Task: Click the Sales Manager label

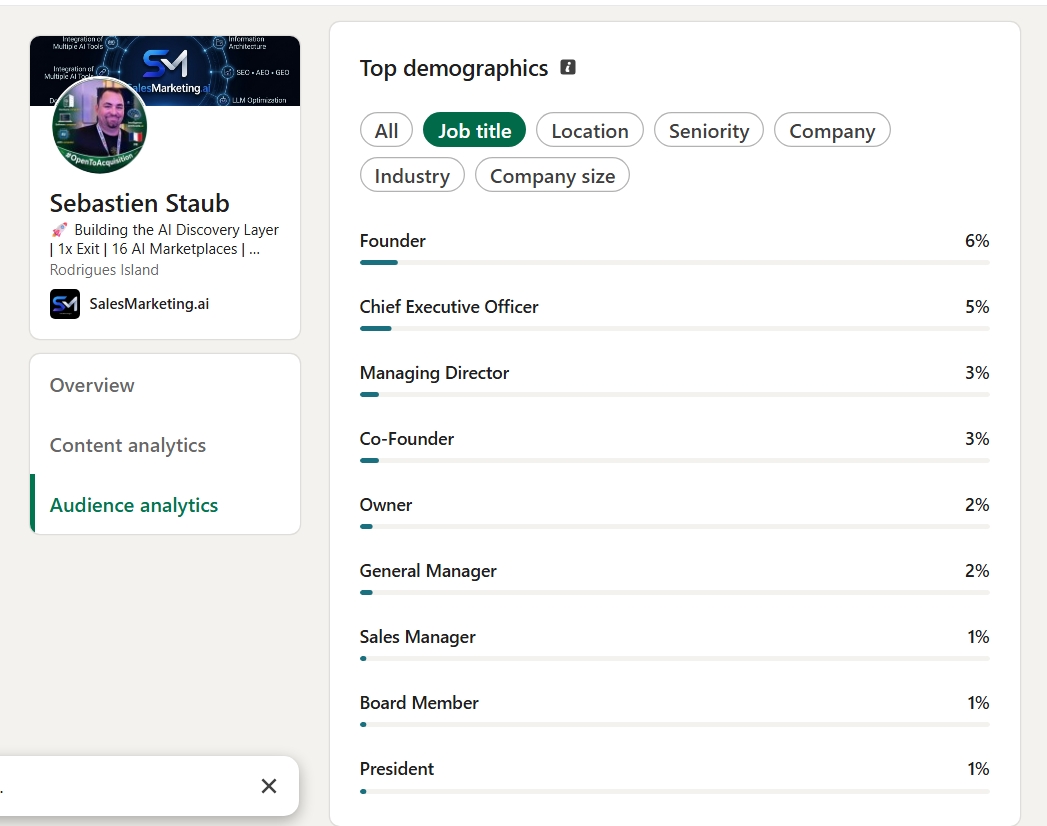Action: 417,637
